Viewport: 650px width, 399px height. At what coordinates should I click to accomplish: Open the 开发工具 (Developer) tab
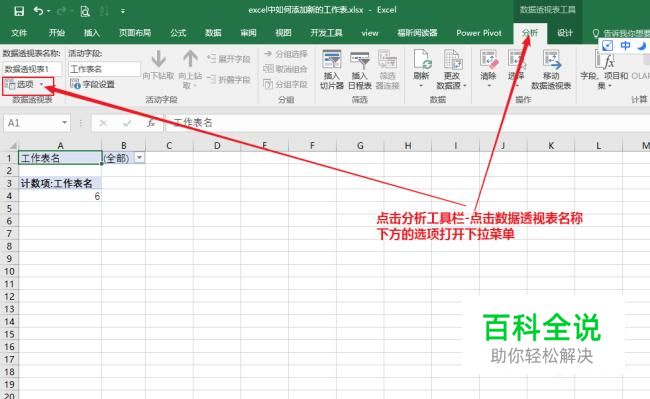326,33
